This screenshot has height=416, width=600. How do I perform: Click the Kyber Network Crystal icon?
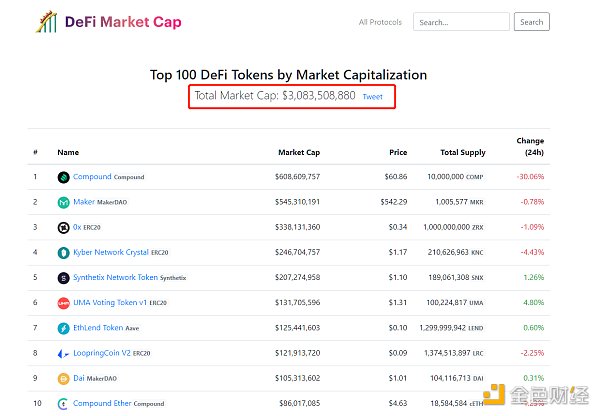[x=64, y=253]
